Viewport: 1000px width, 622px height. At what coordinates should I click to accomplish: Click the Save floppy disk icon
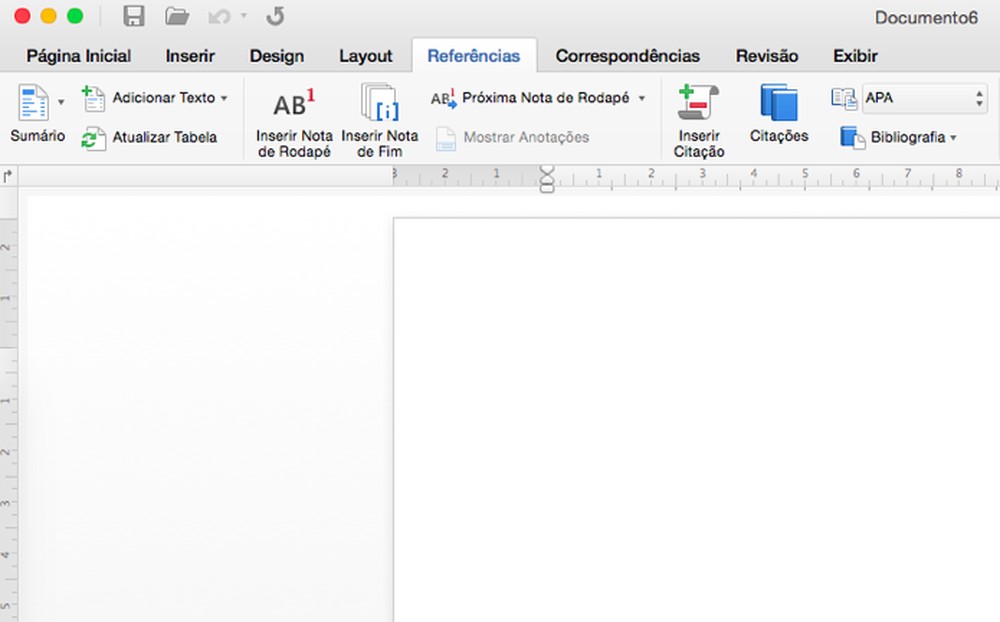tap(134, 16)
